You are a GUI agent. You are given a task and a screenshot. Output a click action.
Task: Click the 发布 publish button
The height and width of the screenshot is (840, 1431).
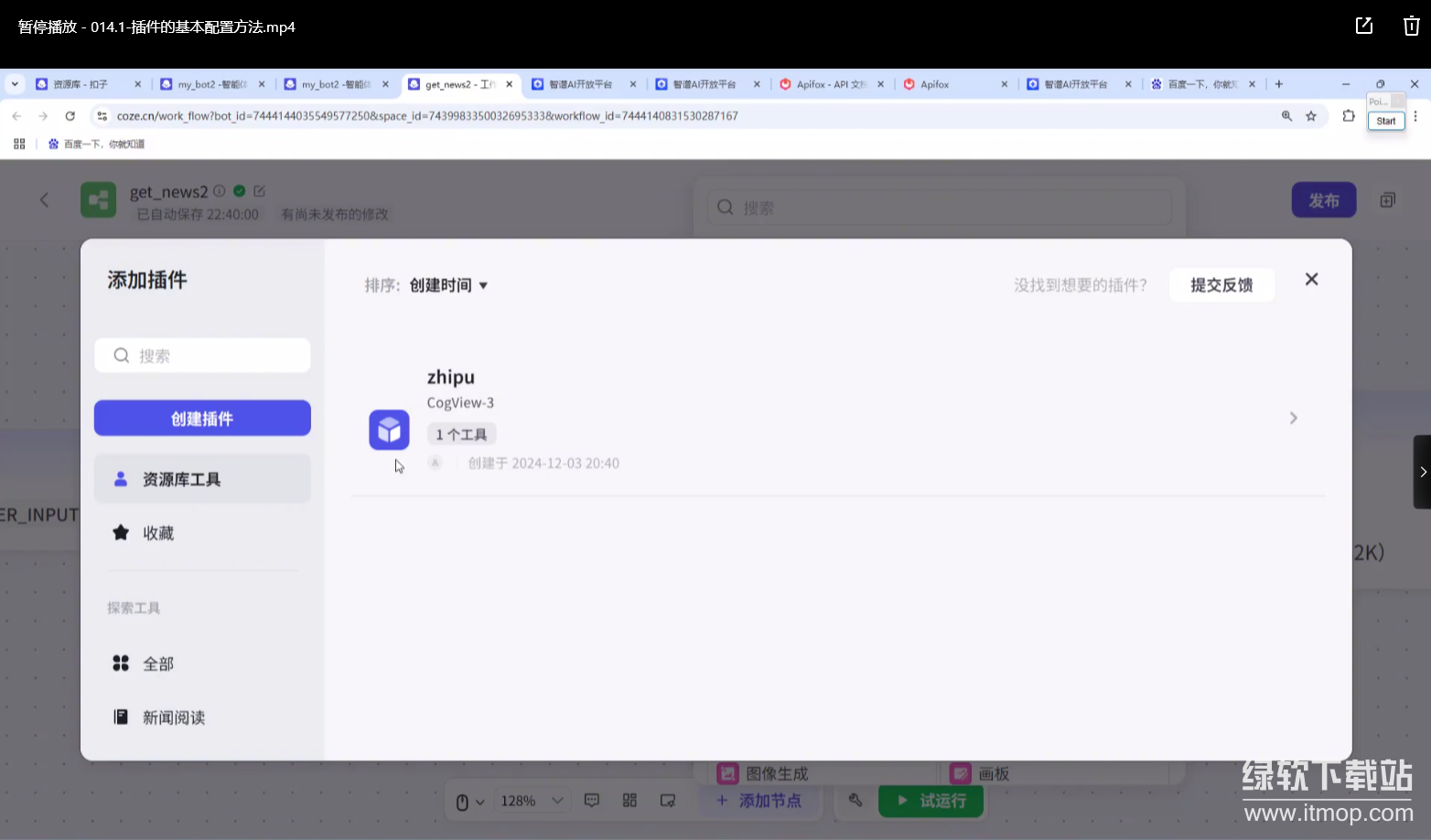tap(1324, 199)
